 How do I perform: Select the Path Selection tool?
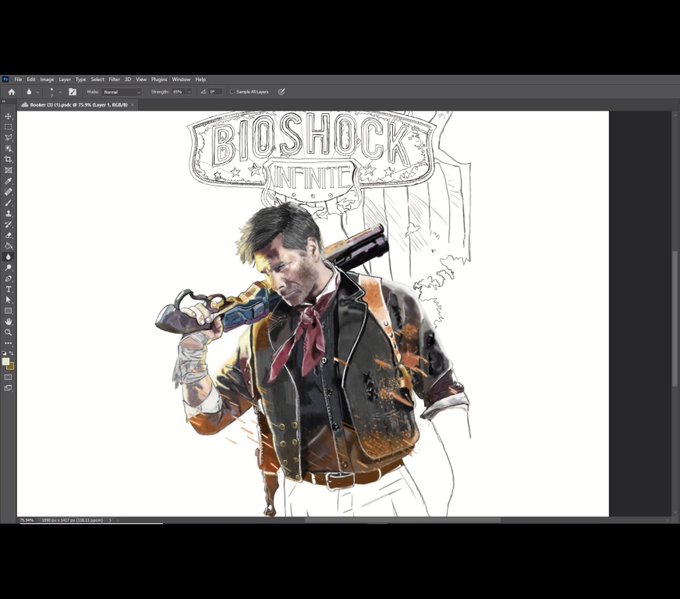tap(8, 300)
